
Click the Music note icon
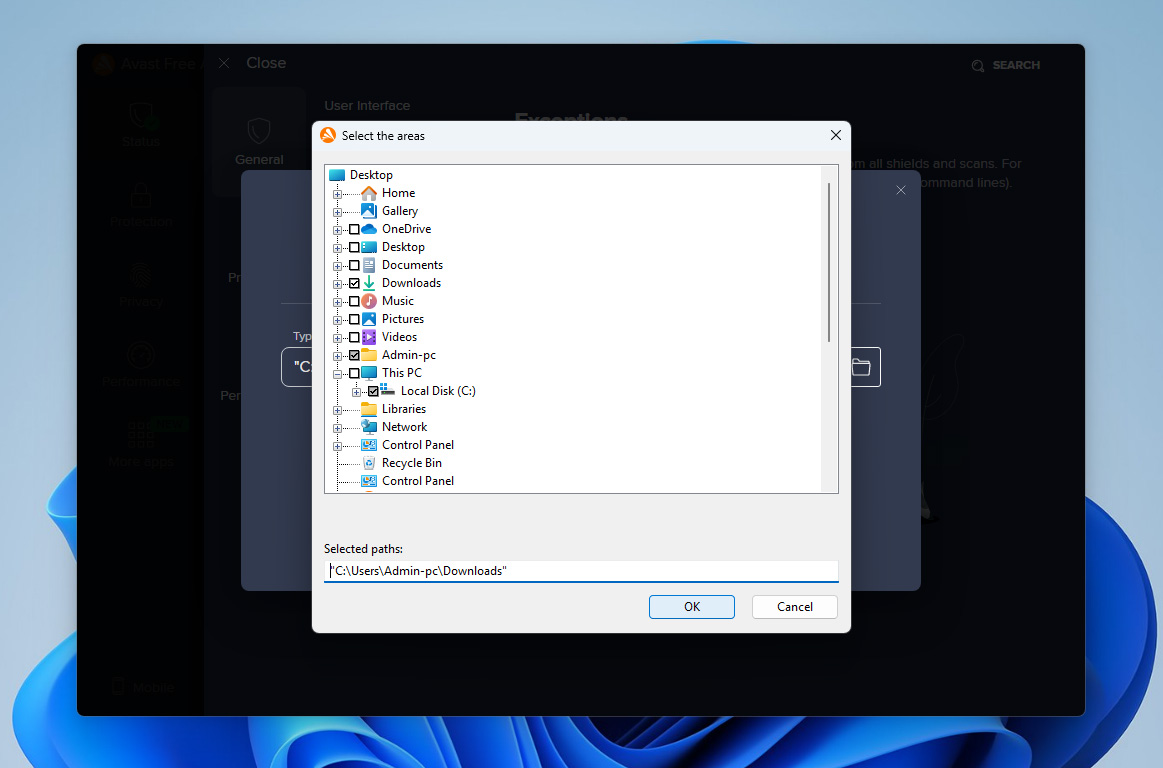369,301
